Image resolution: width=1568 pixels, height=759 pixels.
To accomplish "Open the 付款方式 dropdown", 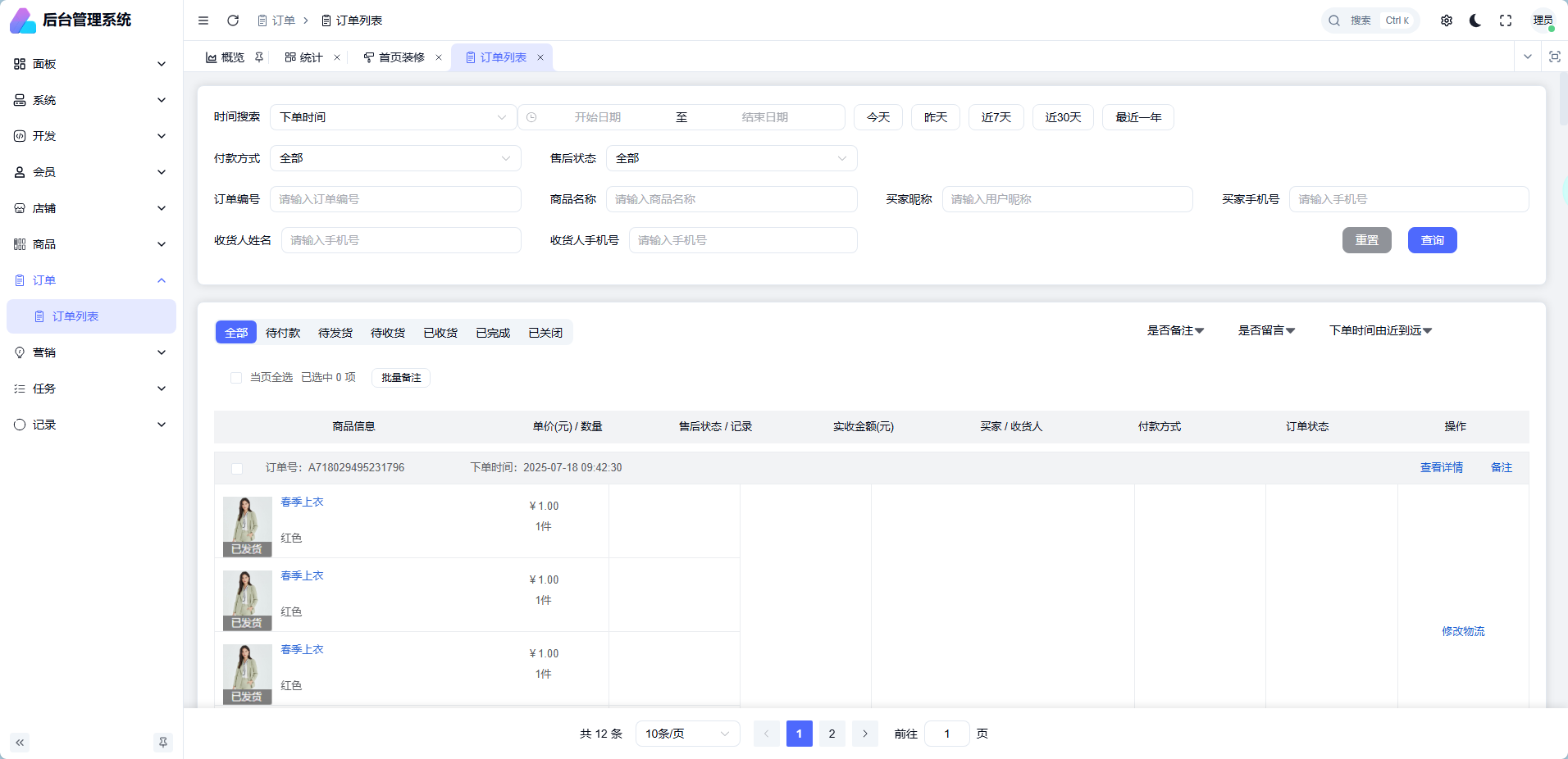I will (396, 157).
